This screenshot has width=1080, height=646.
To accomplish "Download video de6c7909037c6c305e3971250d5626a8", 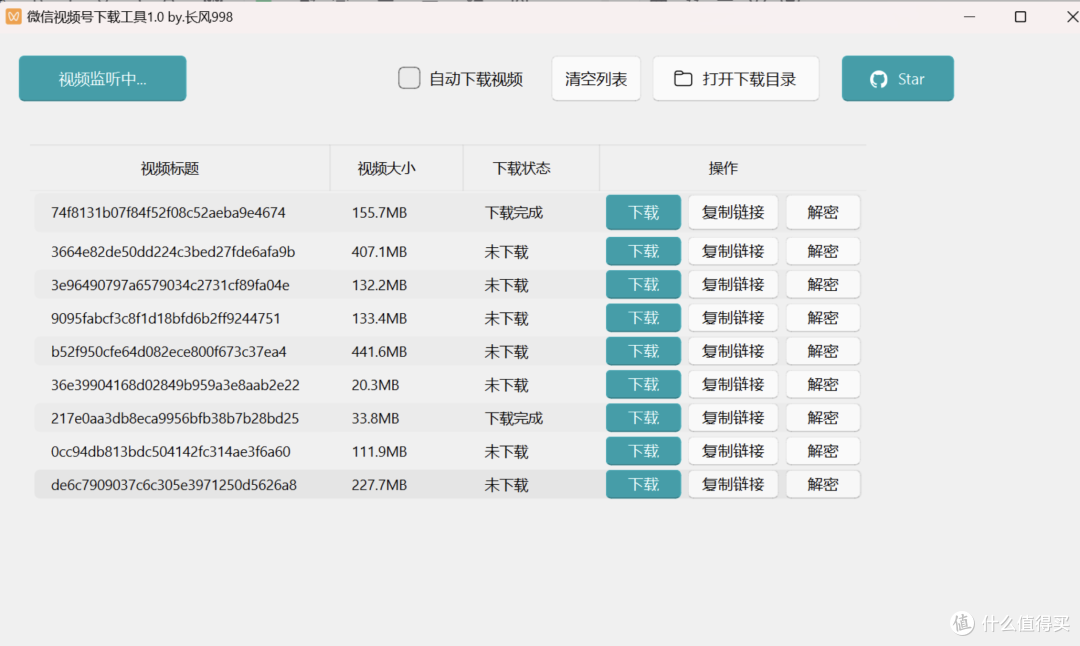I will click(643, 485).
